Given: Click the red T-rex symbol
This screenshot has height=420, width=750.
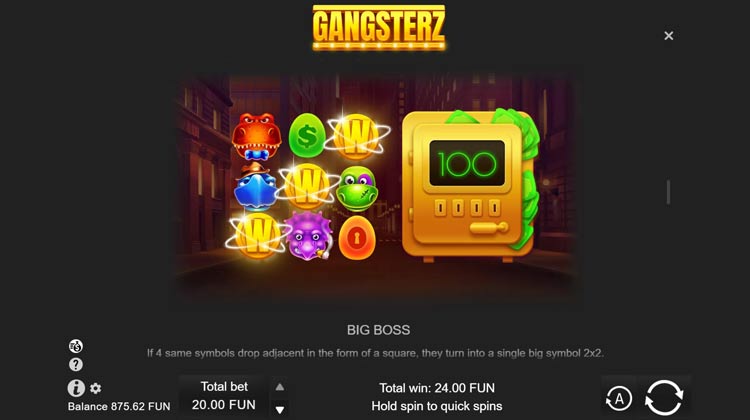Looking at the screenshot, I should pyautogui.click(x=256, y=136).
